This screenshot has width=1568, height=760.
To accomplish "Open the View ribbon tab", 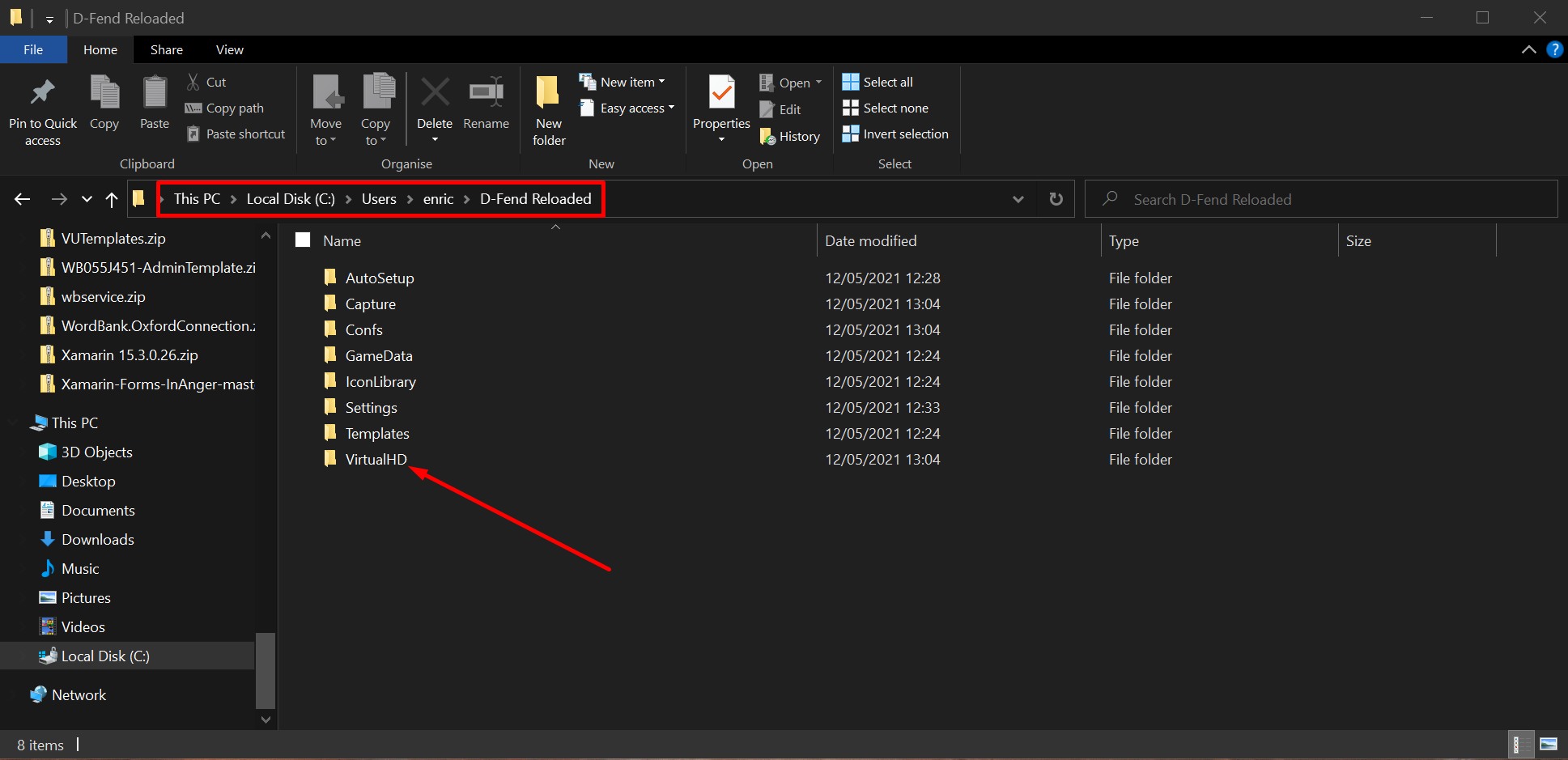I will (x=229, y=50).
